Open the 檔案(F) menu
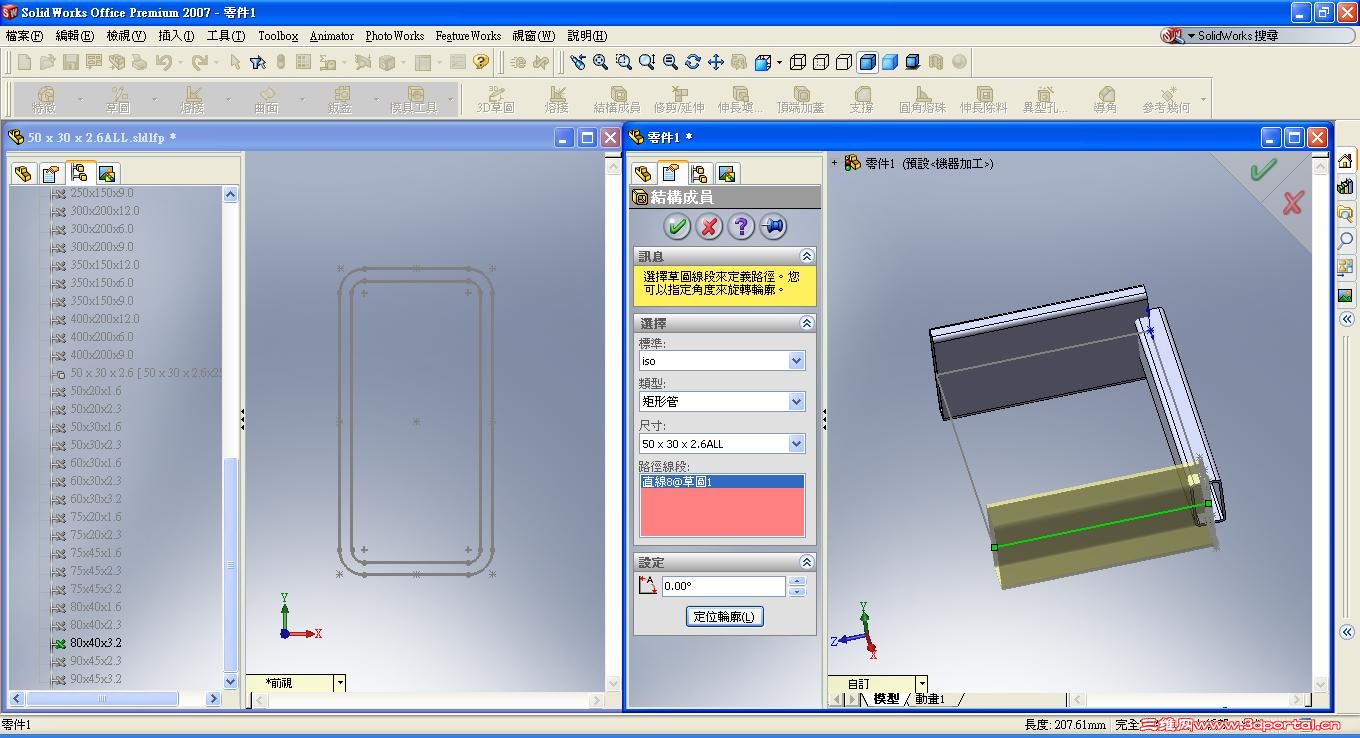Viewport: 1360px width, 738px height. 24,36
